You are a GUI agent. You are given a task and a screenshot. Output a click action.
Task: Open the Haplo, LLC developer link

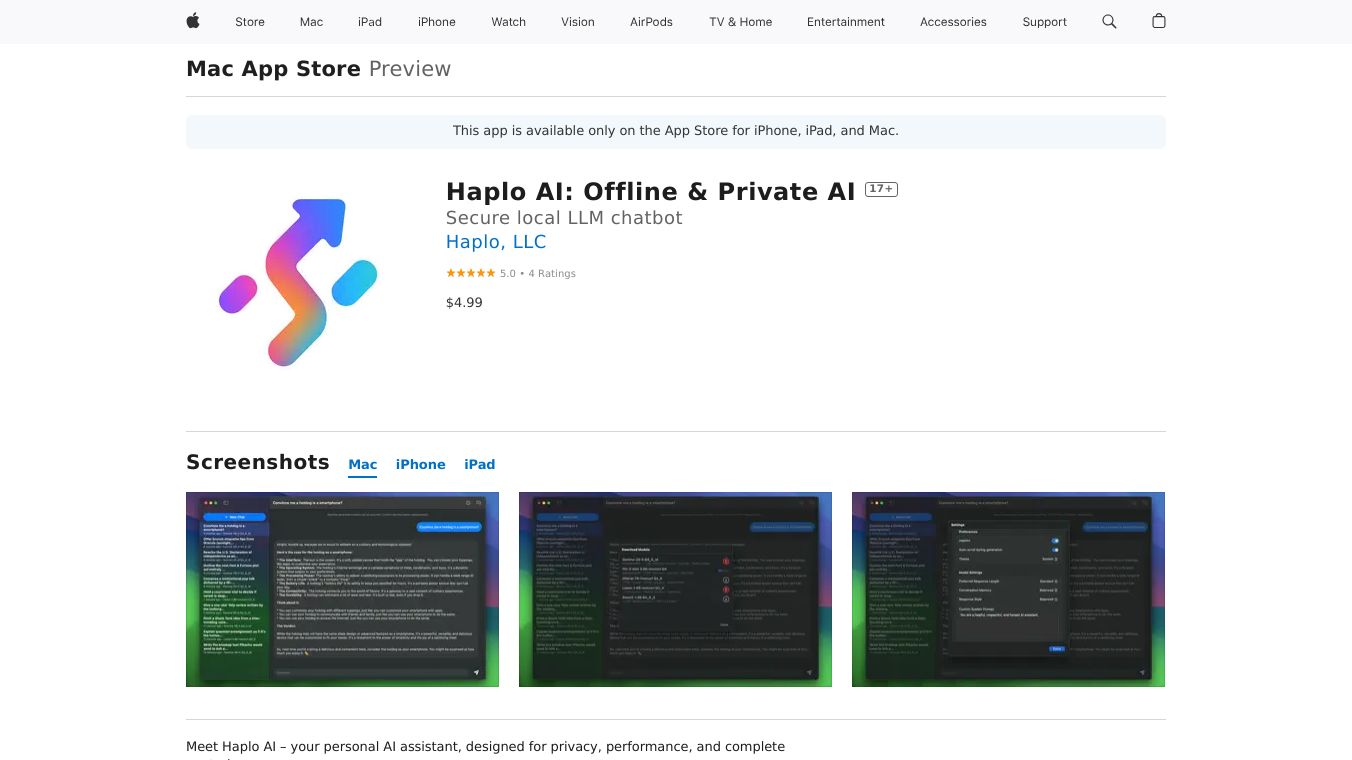[496, 242]
